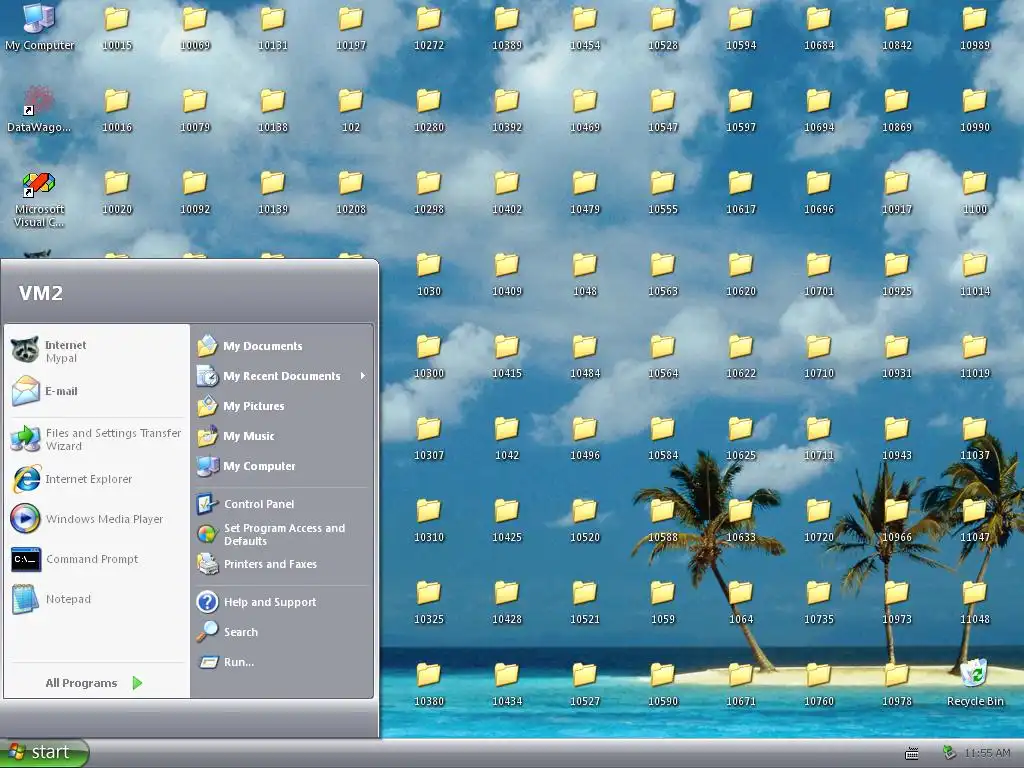The image size is (1024, 768).
Task: Select folder 10684 on desktop
Action: (819, 27)
